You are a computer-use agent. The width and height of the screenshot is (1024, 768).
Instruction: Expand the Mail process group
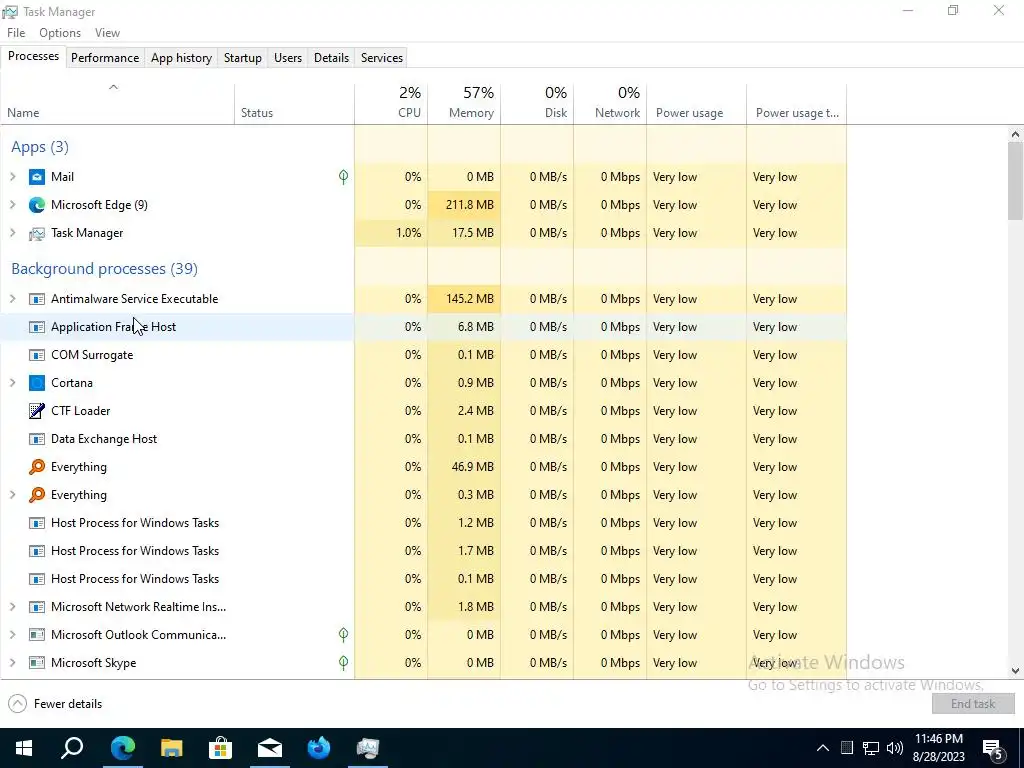coord(12,177)
